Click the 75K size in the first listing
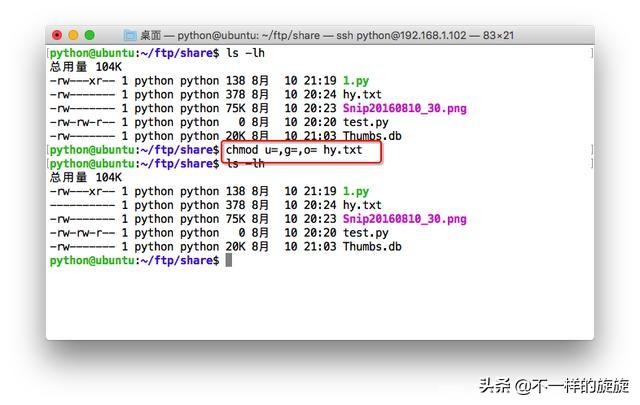The width and height of the screenshot is (640, 405). 236,109
